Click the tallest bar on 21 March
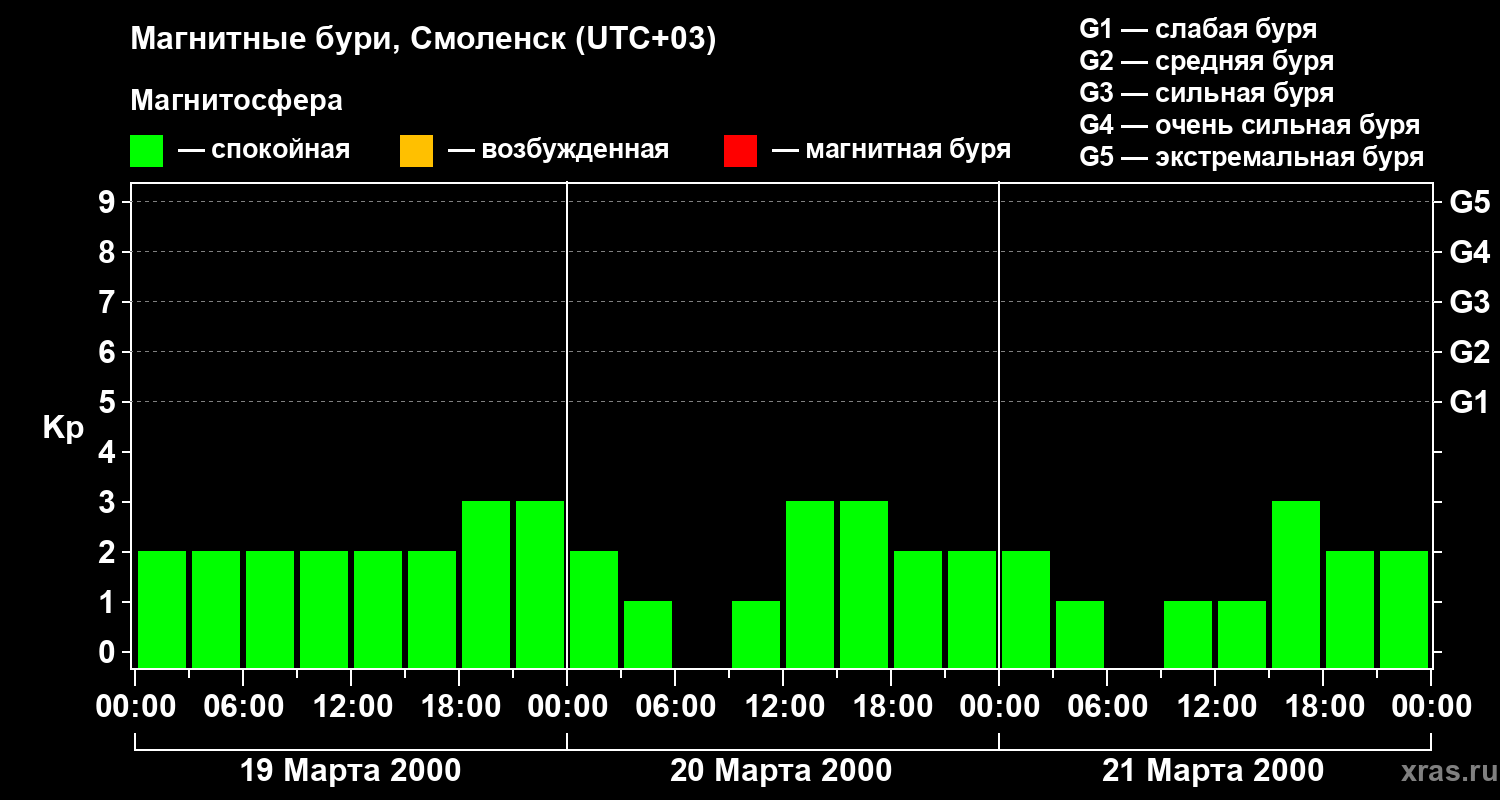This screenshot has height=800, width=1500. point(1296,584)
